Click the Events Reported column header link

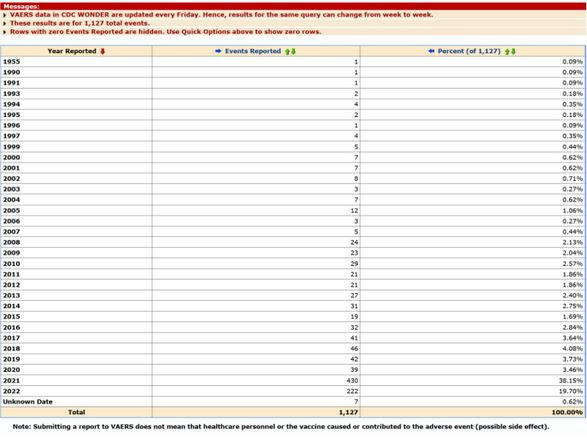point(253,51)
